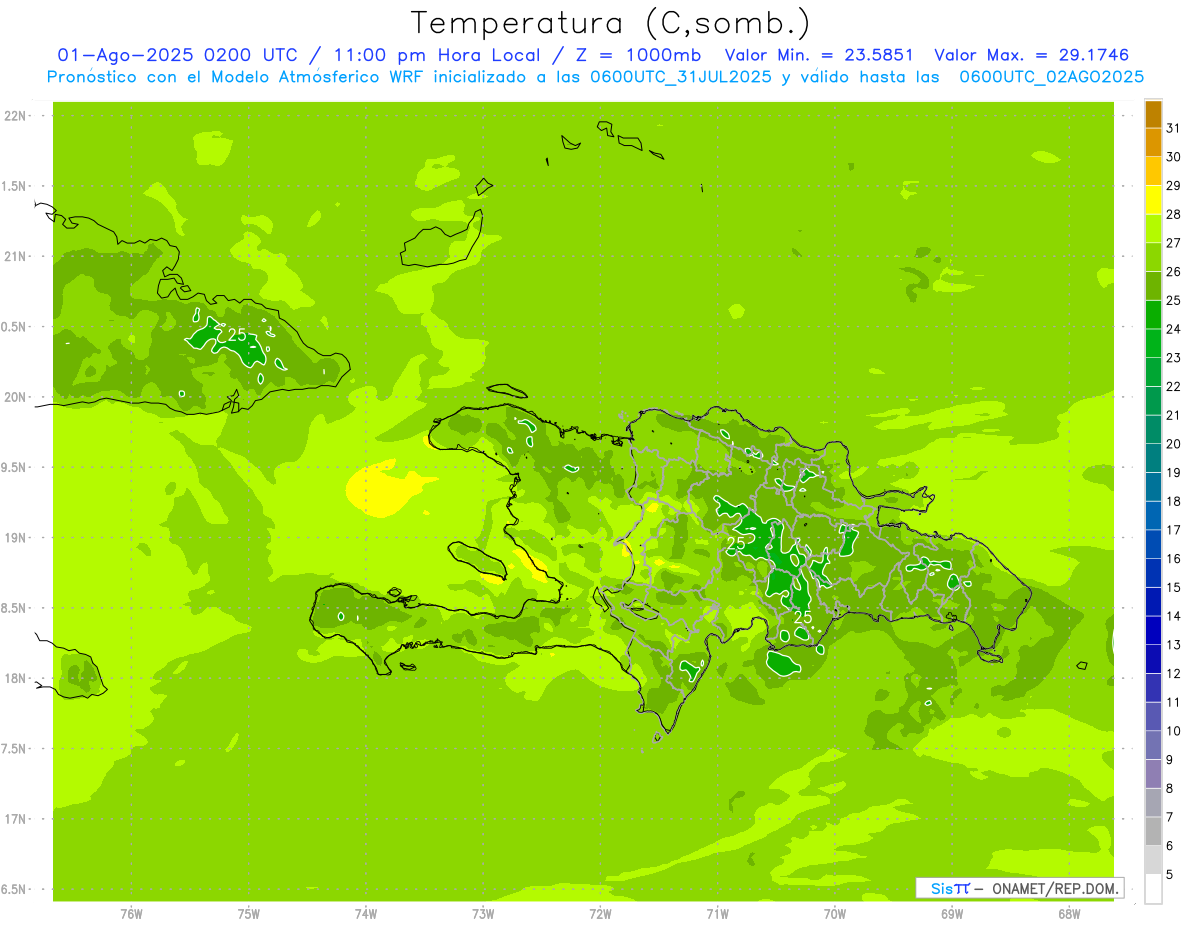Screen dimensions: 1200x927
Task: Click the '20' value on the color scale
Action: (1173, 444)
